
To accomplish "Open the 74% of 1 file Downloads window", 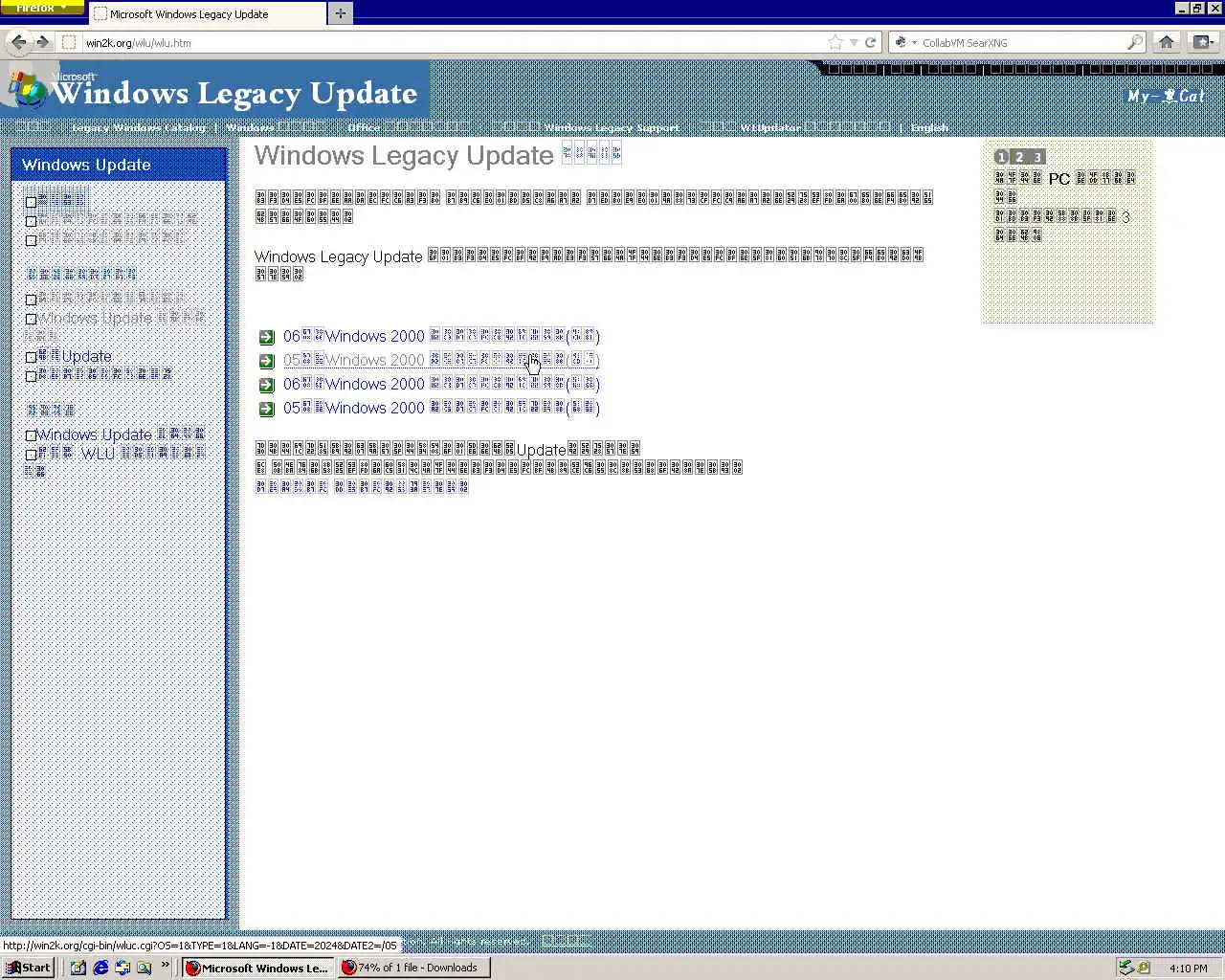I will (414, 968).
